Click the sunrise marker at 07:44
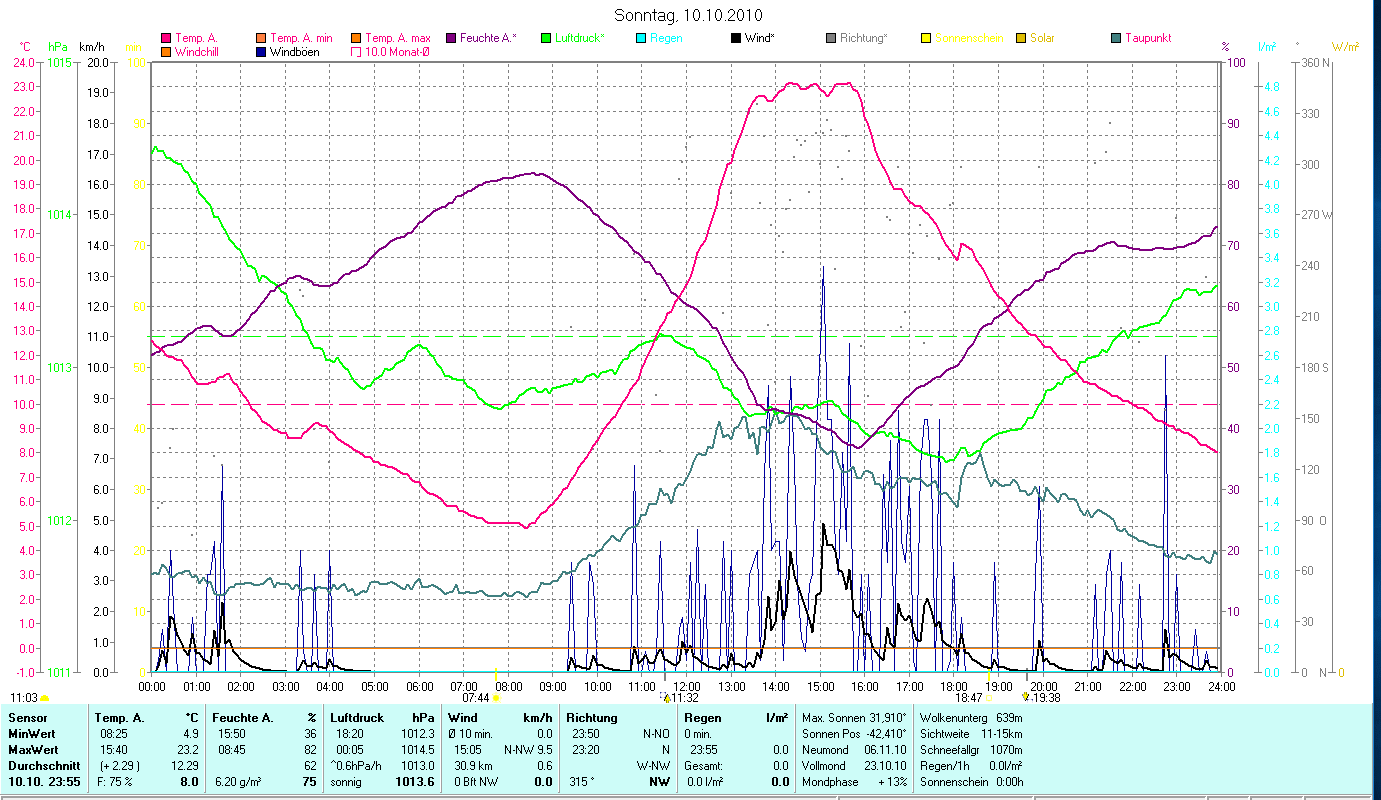Image resolution: width=1381 pixels, height=800 pixels. [x=495, y=698]
